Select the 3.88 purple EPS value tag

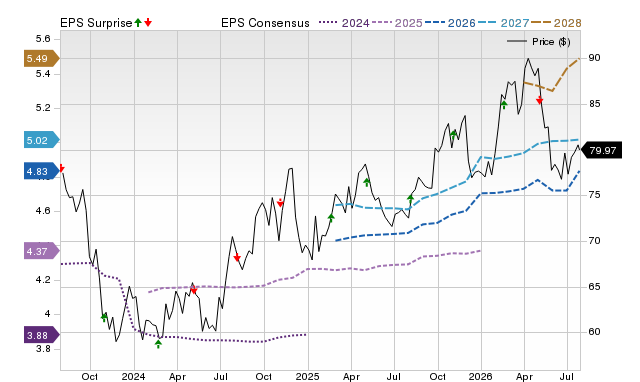click(42, 335)
